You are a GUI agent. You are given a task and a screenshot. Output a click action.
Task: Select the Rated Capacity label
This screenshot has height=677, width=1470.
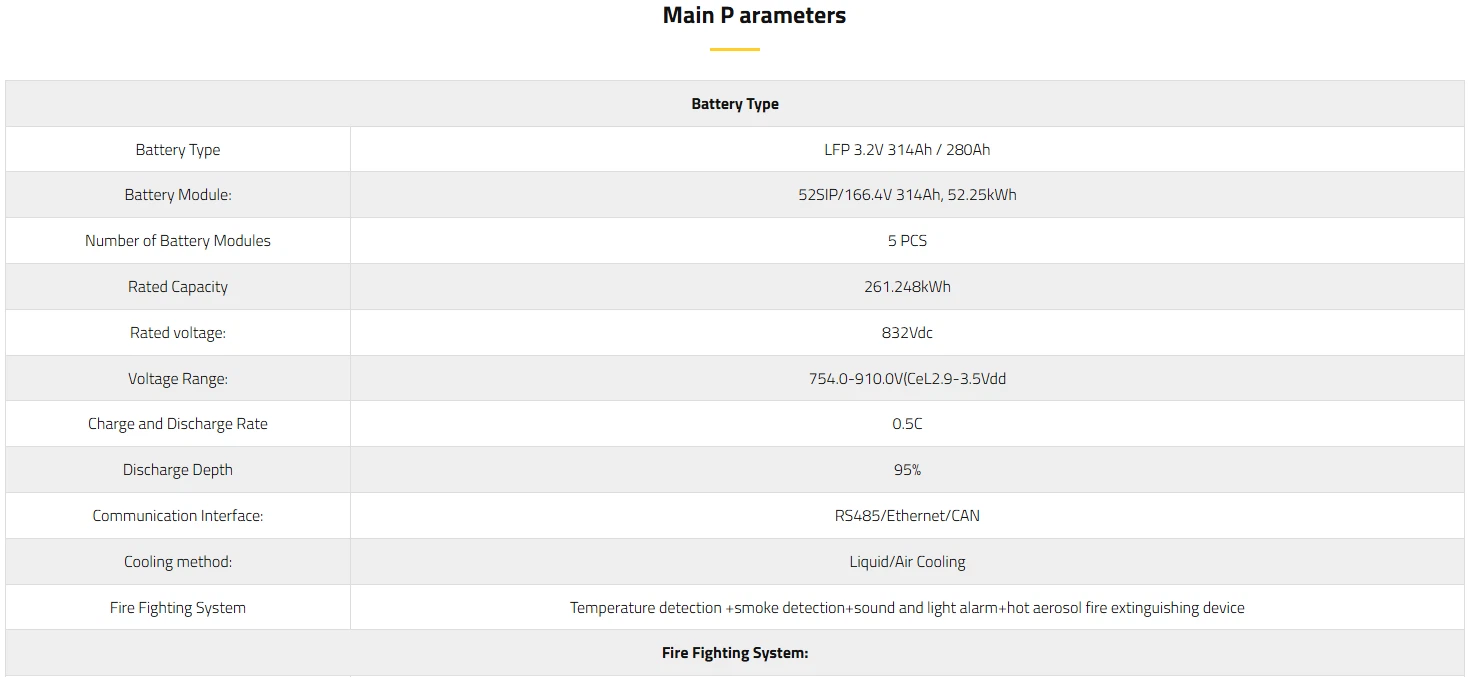178,287
